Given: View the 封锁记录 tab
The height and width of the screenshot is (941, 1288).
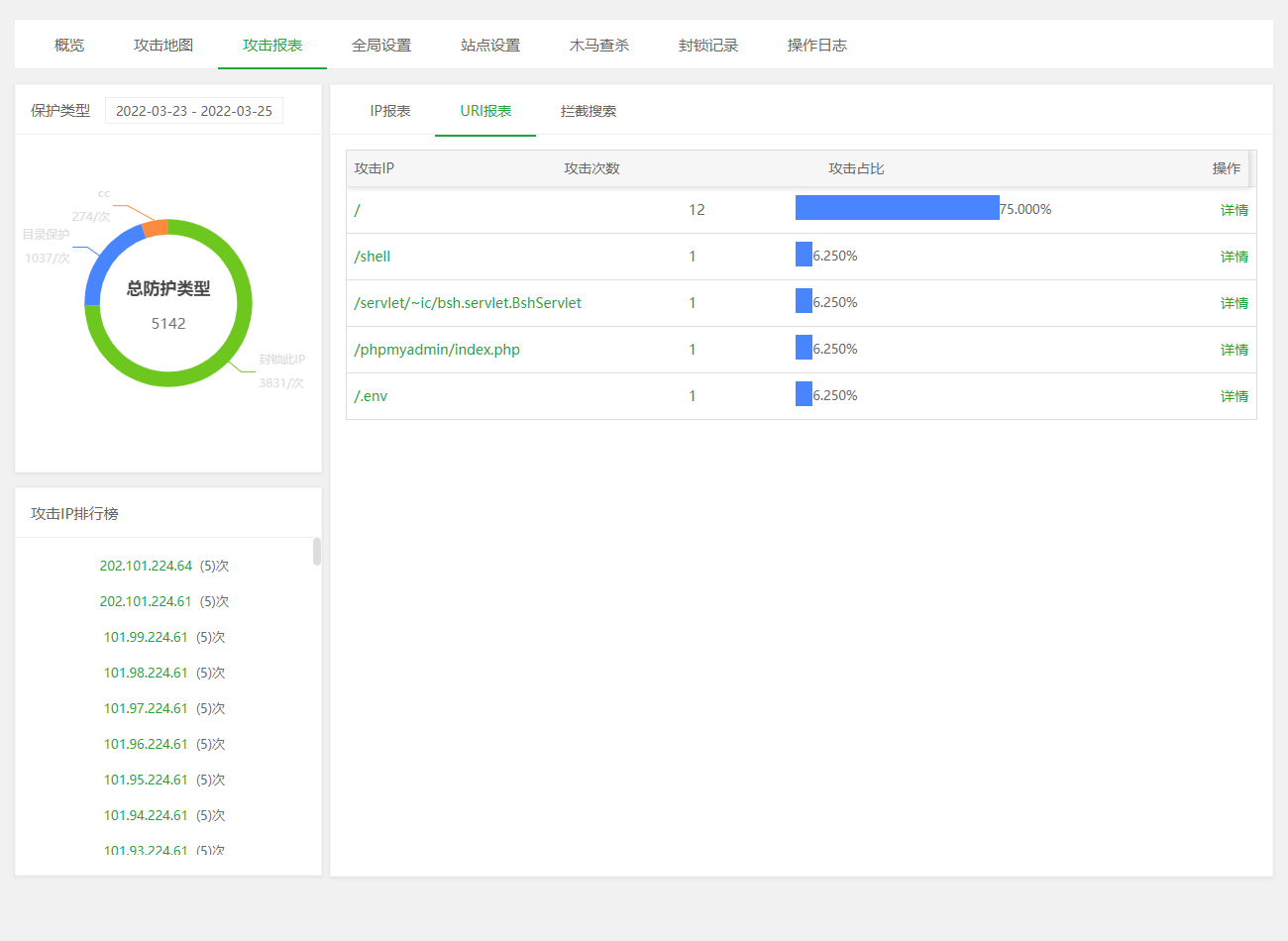Looking at the screenshot, I should (708, 46).
